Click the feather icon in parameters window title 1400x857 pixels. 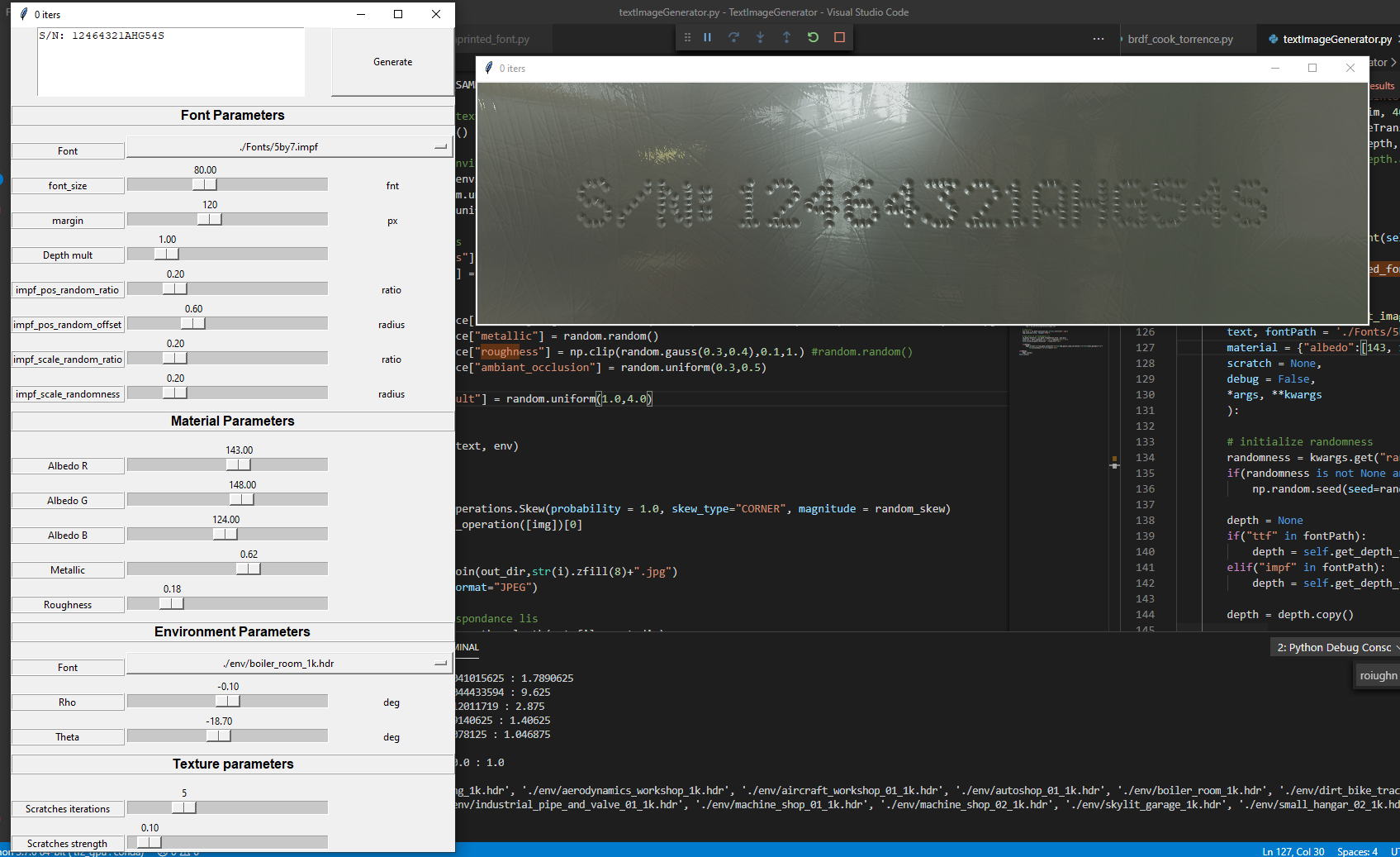point(24,14)
